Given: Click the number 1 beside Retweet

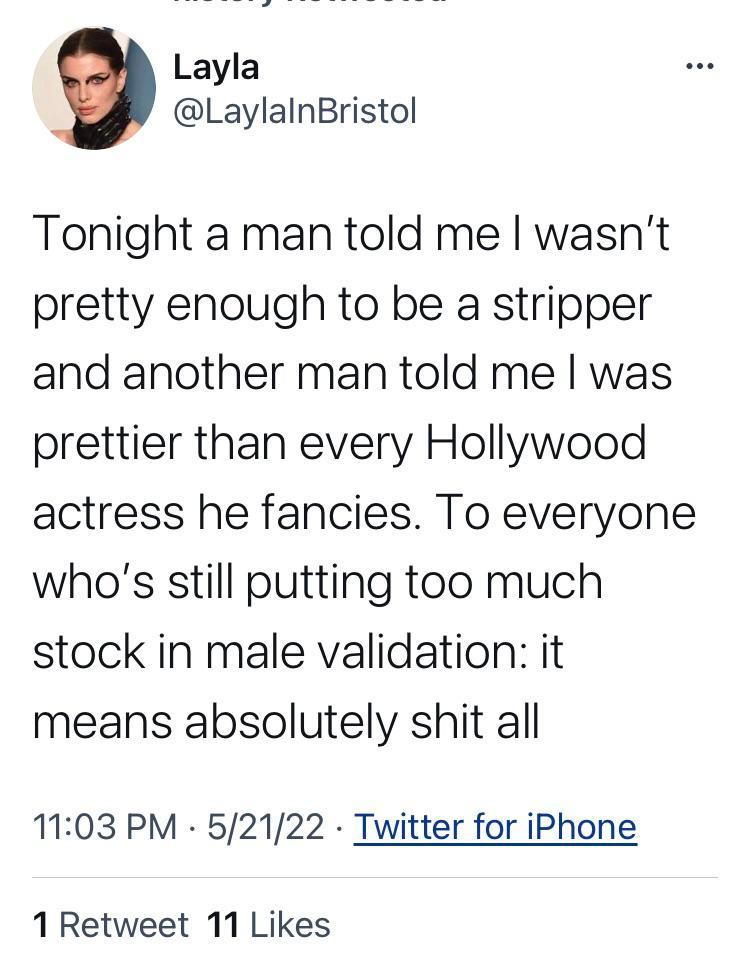Looking at the screenshot, I should (x=41, y=924).
